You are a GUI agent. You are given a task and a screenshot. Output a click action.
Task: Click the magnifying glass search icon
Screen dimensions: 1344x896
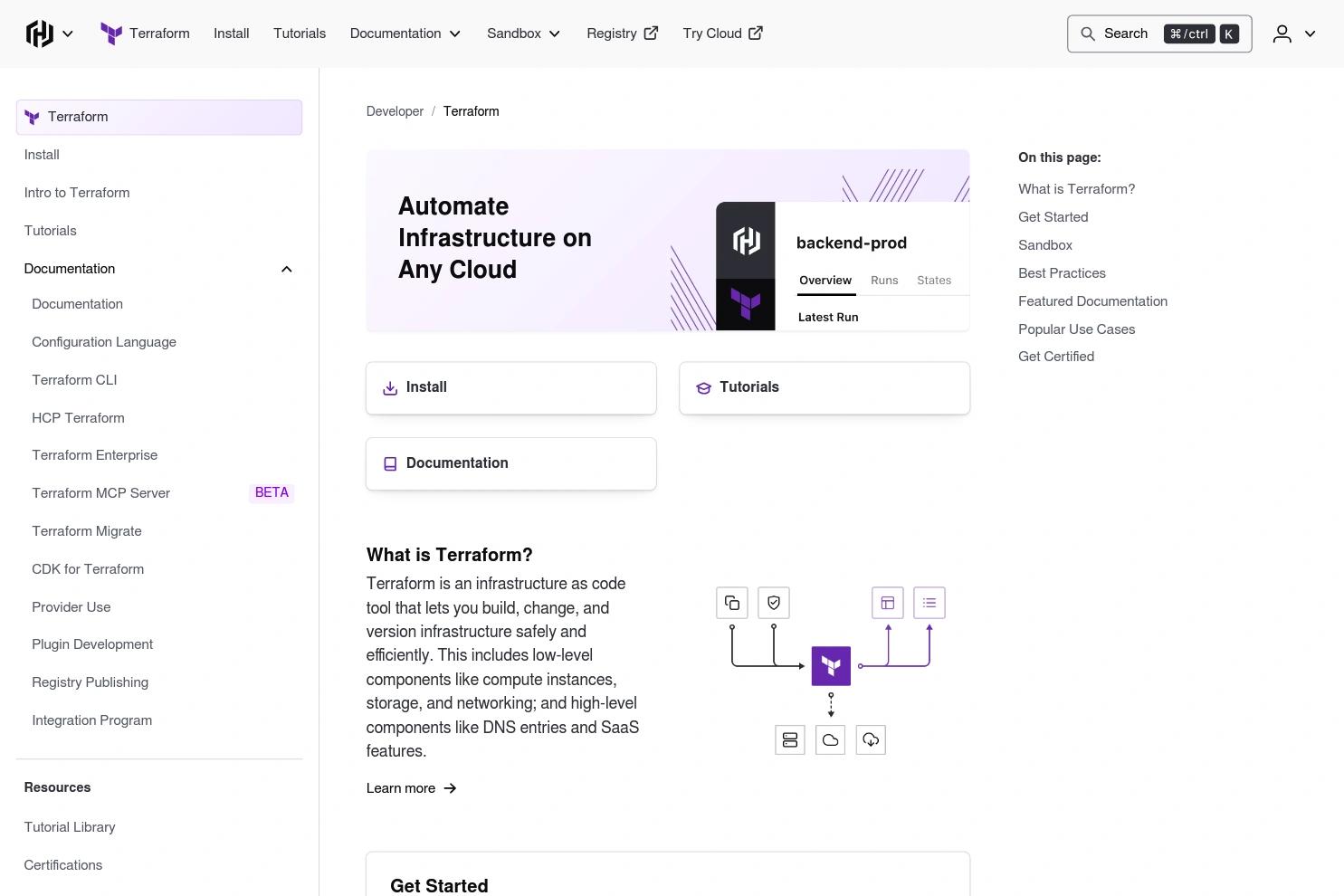coord(1088,33)
